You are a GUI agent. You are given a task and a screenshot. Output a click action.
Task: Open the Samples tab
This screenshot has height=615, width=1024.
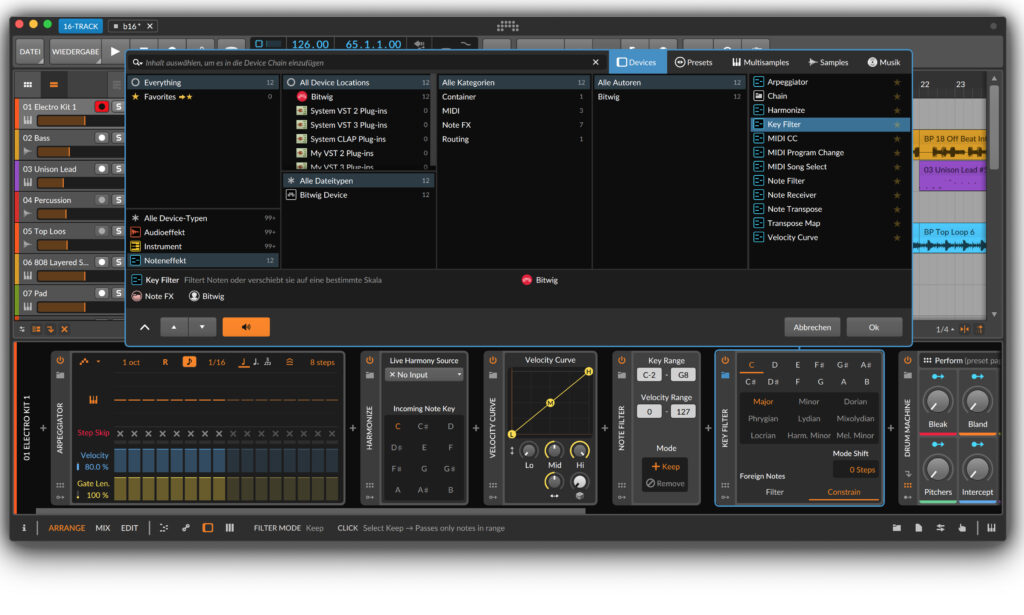click(828, 63)
